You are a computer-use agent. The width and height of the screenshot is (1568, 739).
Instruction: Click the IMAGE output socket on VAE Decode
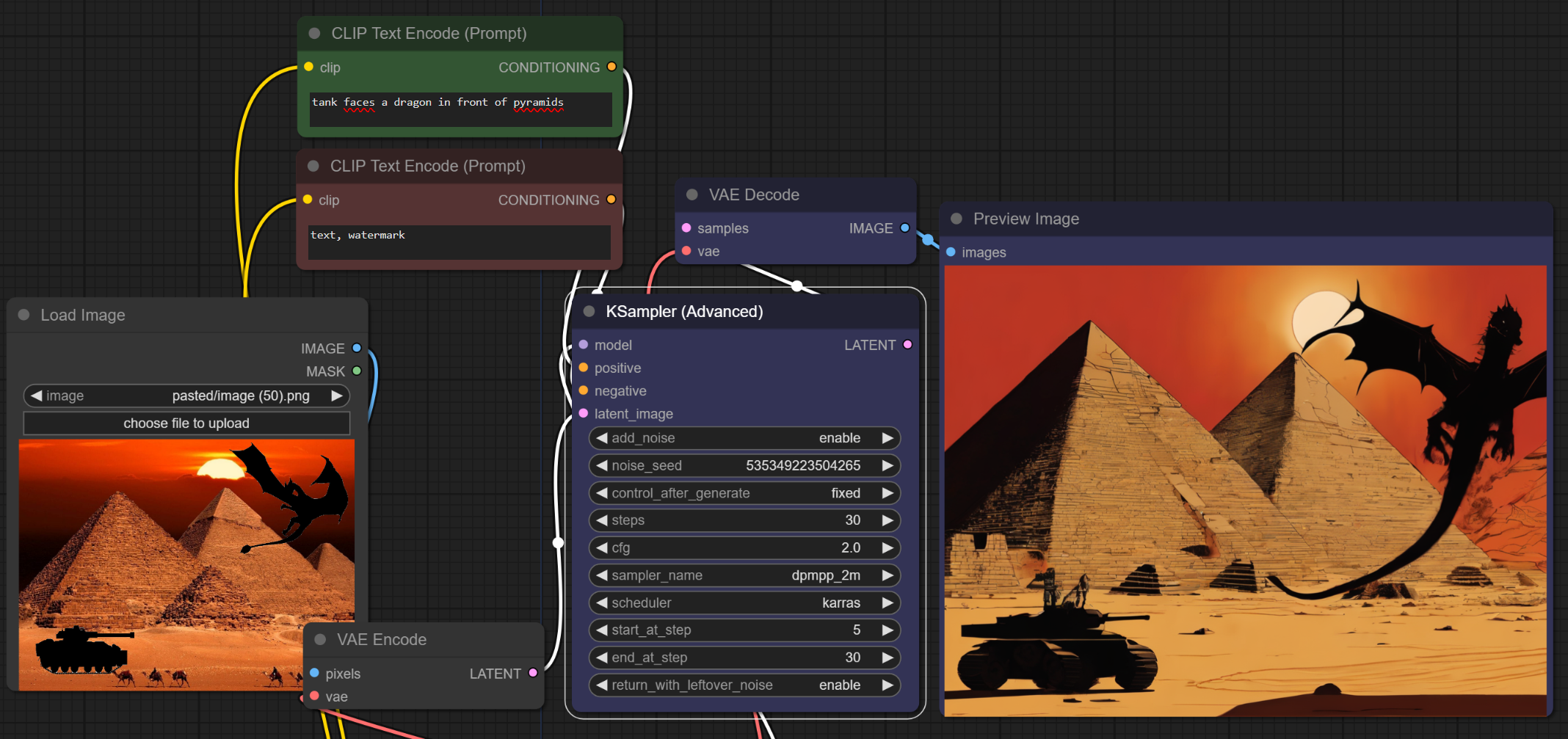[x=904, y=228]
